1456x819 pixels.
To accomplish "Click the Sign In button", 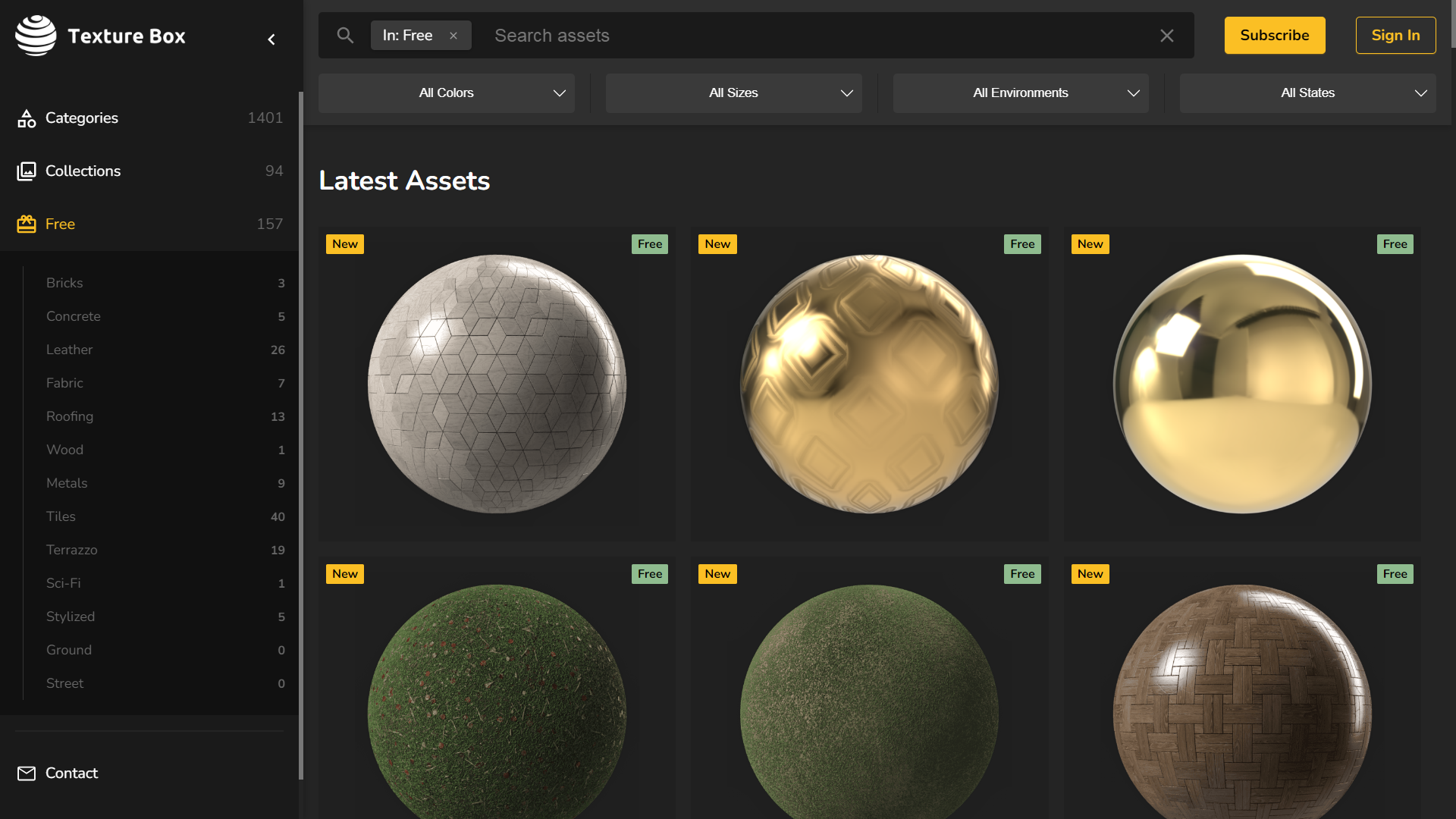I will point(1395,36).
